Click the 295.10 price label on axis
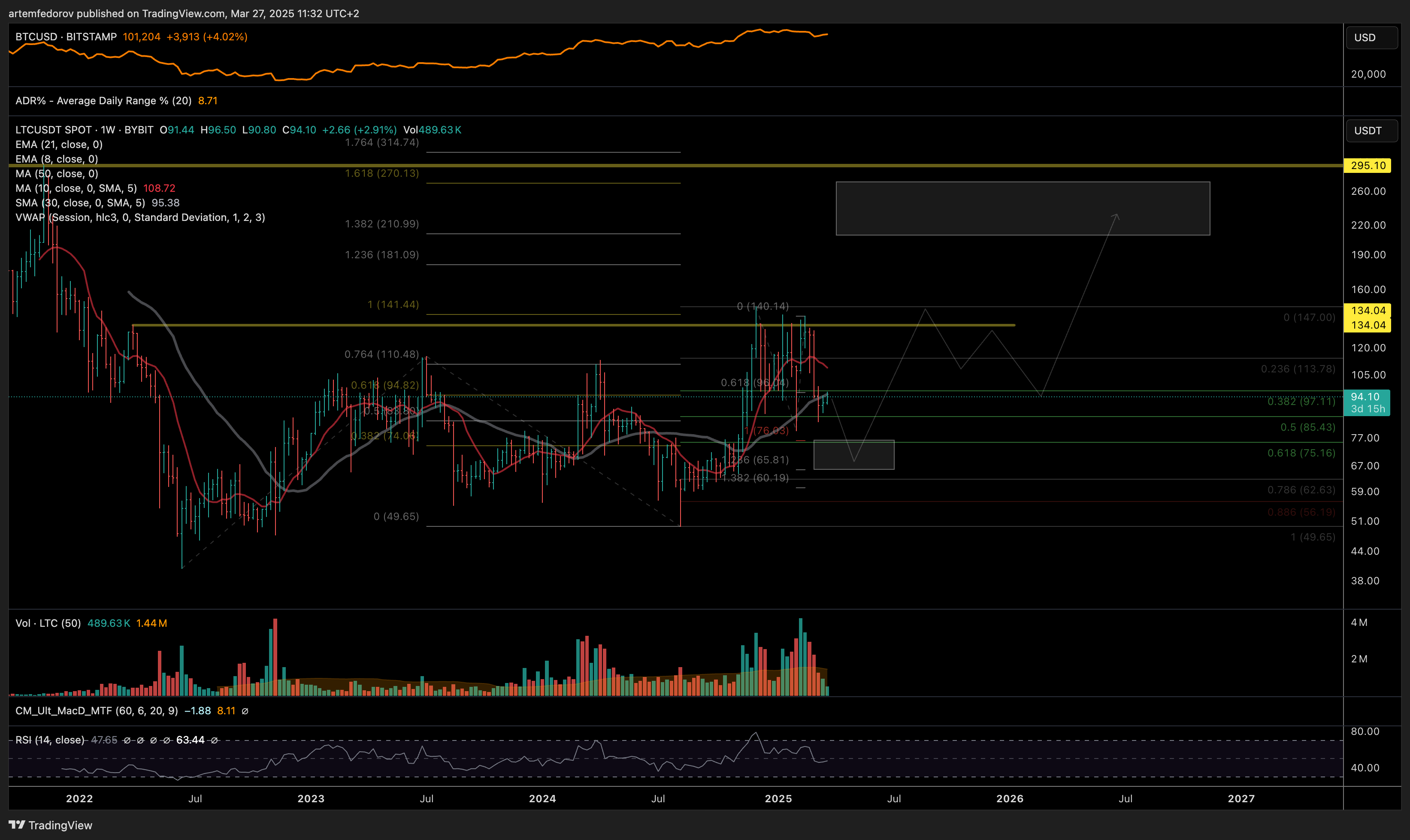 (1368, 166)
